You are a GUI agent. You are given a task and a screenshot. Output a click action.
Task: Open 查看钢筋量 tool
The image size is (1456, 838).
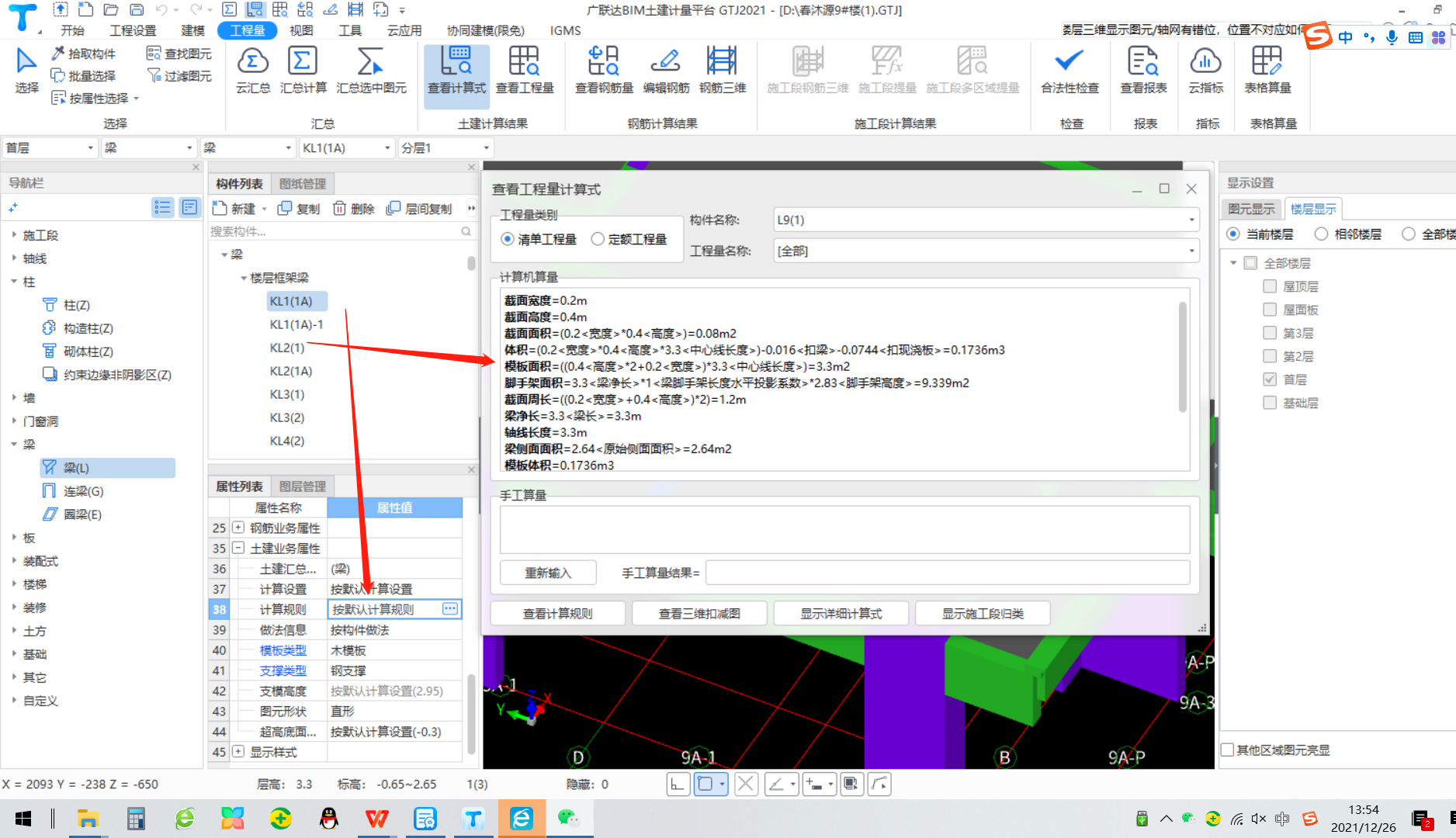(604, 70)
